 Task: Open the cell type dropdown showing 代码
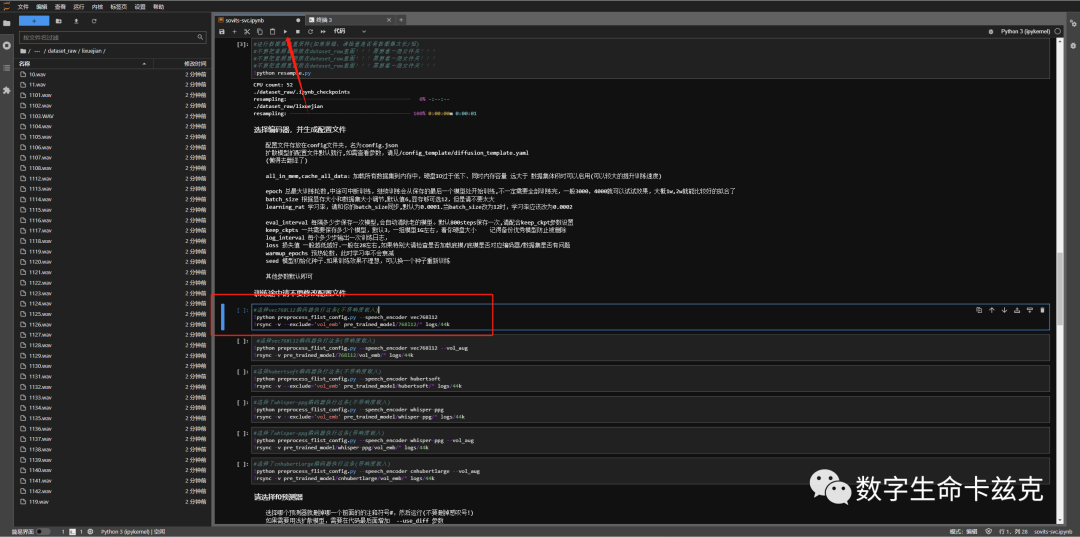pyautogui.click(x=350, y=32)
